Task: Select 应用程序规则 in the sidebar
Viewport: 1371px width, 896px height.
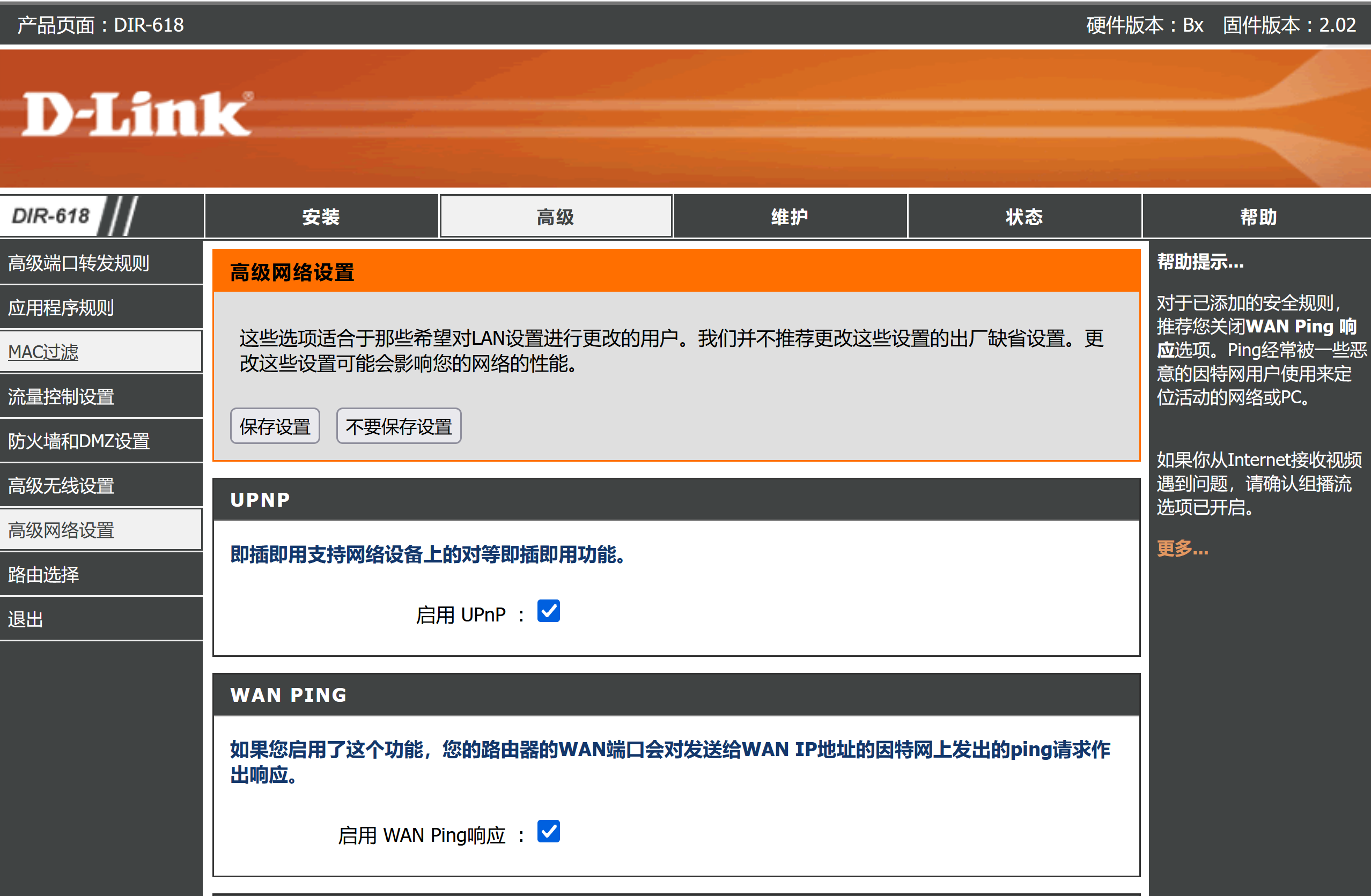Action: click(x=61, y=307)
